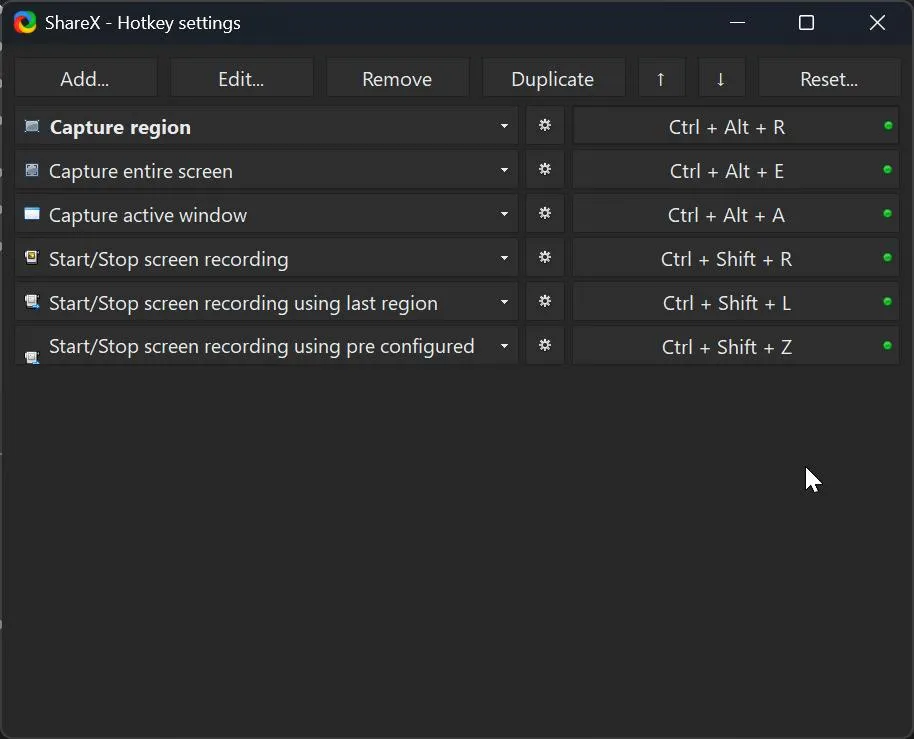Open settings gear for Start/Stop screen recording

click(545, 258)
